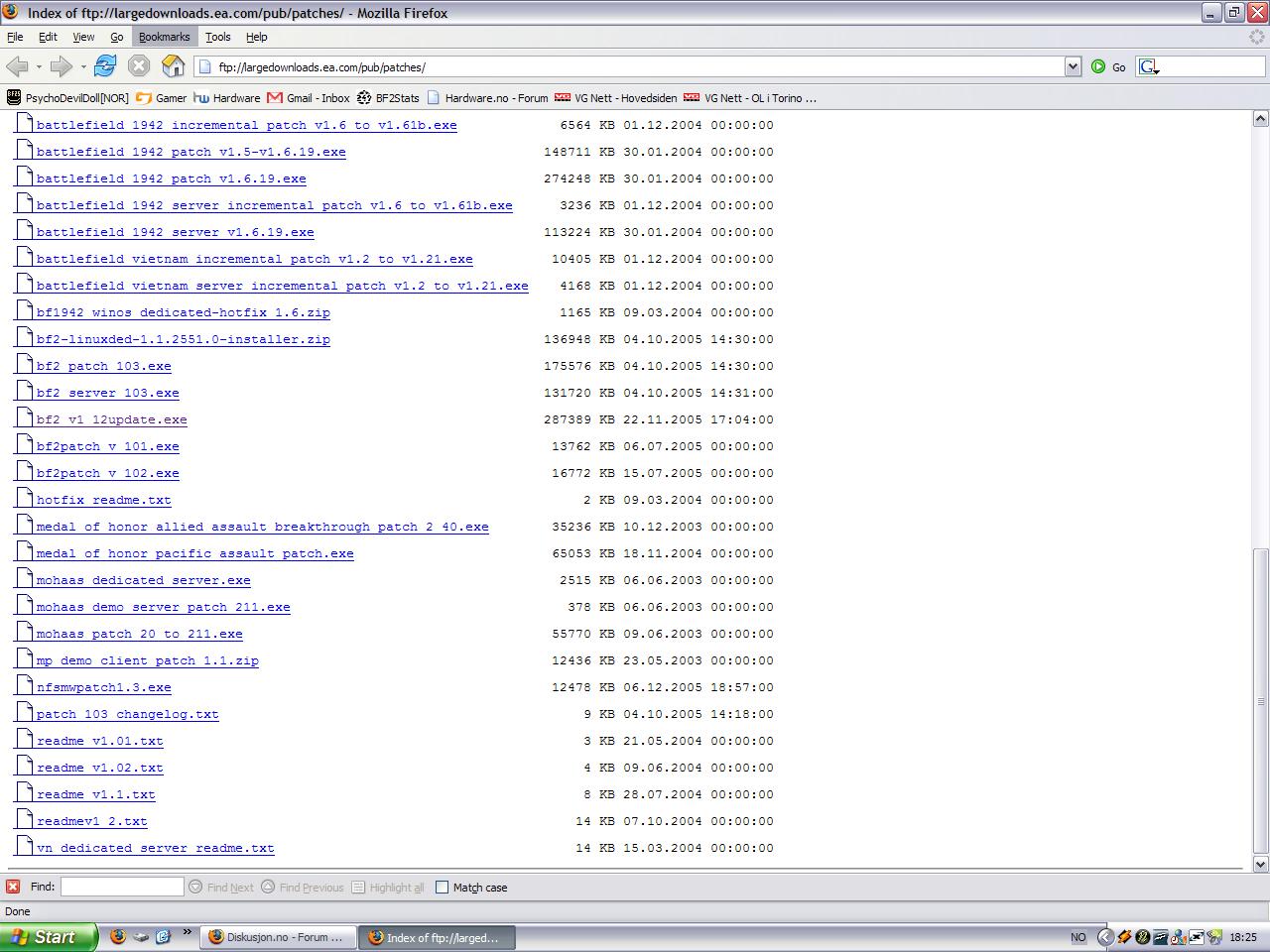This screenshot has width=1270, height=952.
Task: Click the vertical scrollbar thumb
Action: tap(1260, 701)
